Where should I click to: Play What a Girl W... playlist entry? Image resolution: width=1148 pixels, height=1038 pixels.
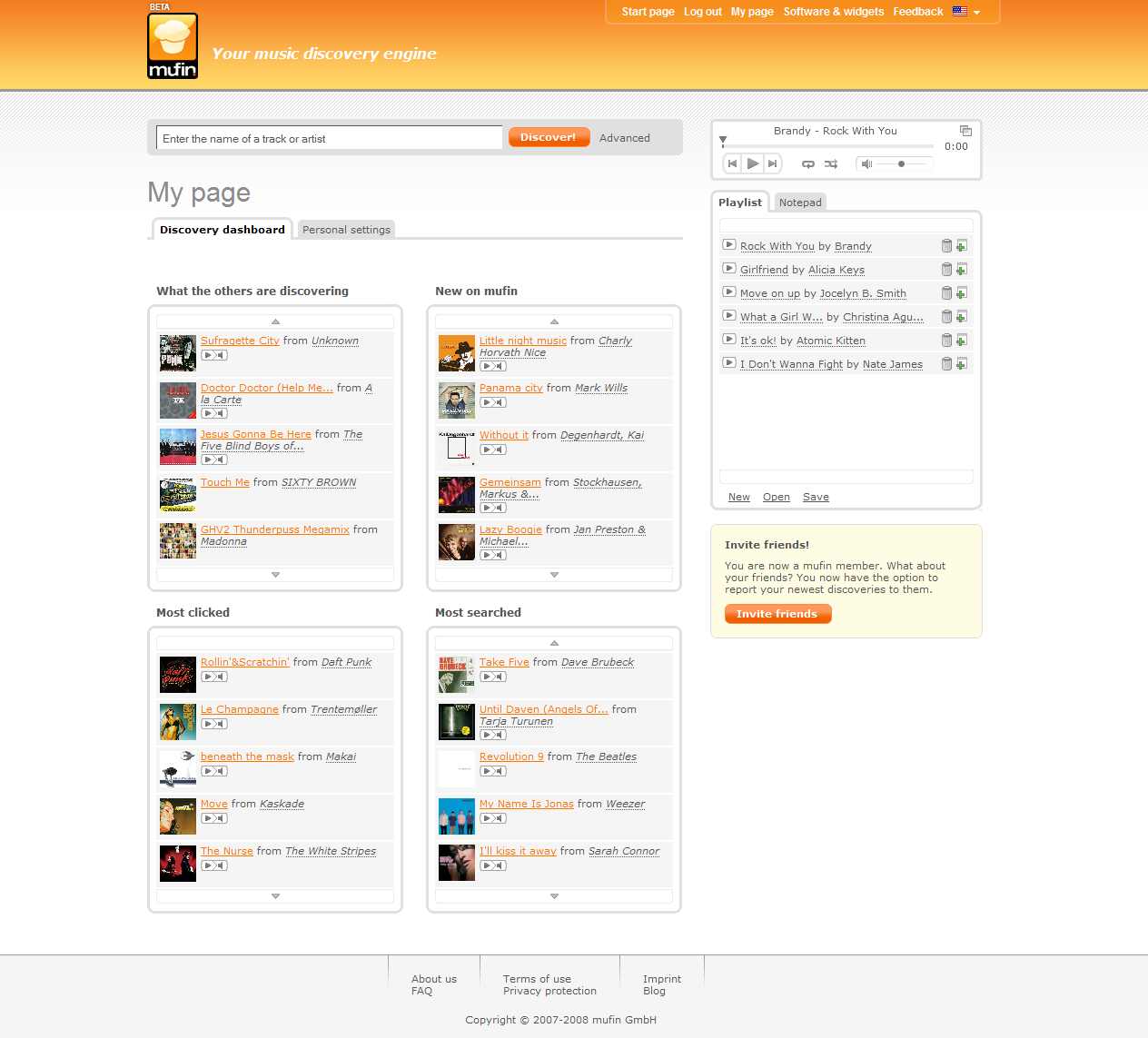[x=728, y=315]
